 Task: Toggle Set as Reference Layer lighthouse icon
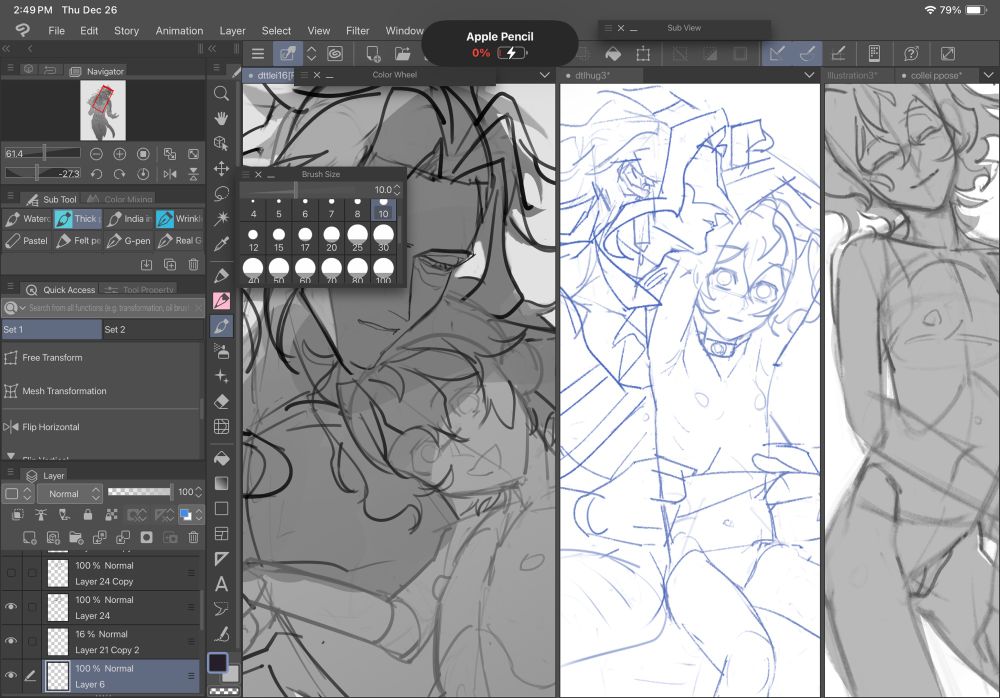tap(41, 514)
